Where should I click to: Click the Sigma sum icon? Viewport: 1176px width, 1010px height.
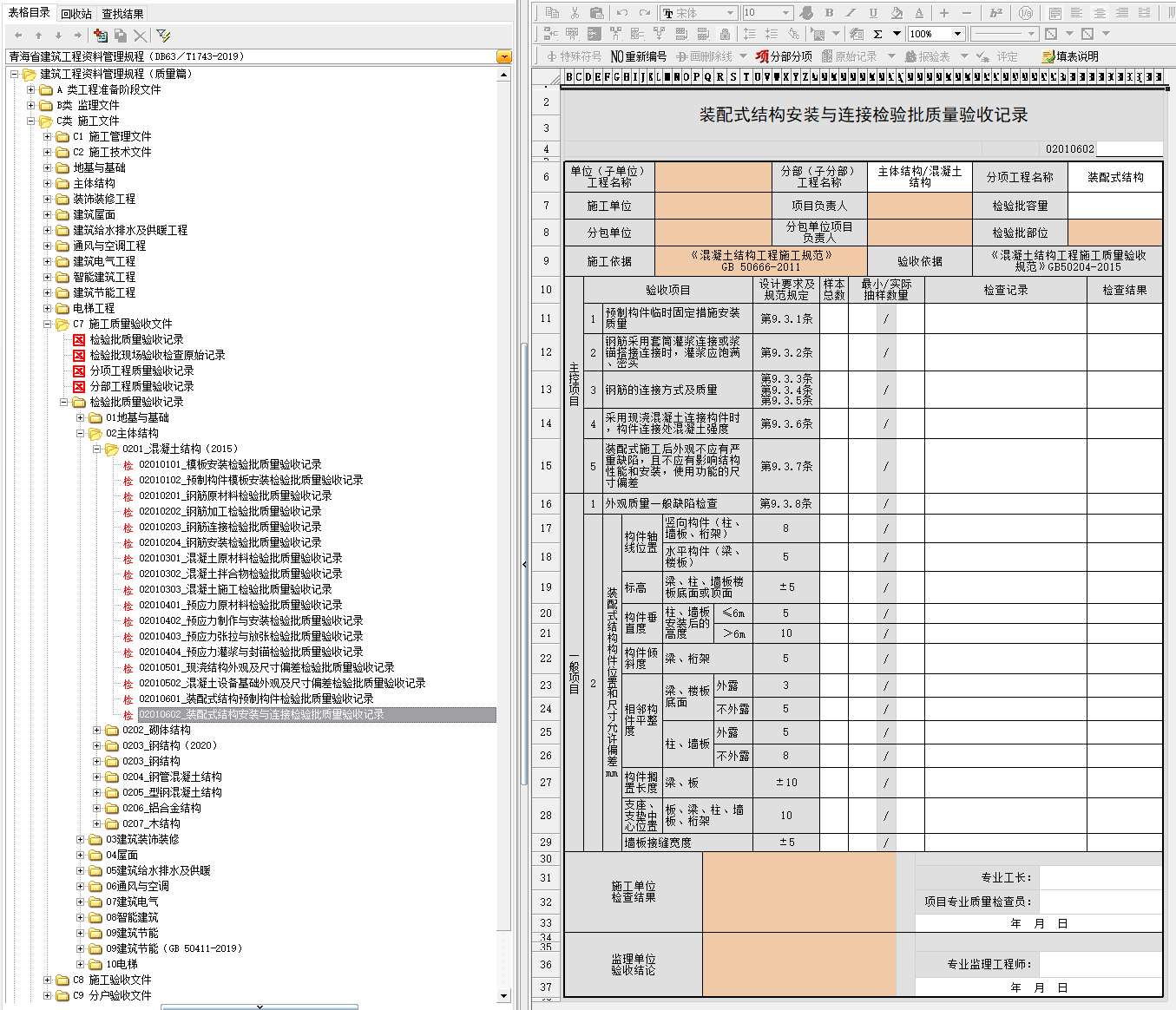point(877,34)
